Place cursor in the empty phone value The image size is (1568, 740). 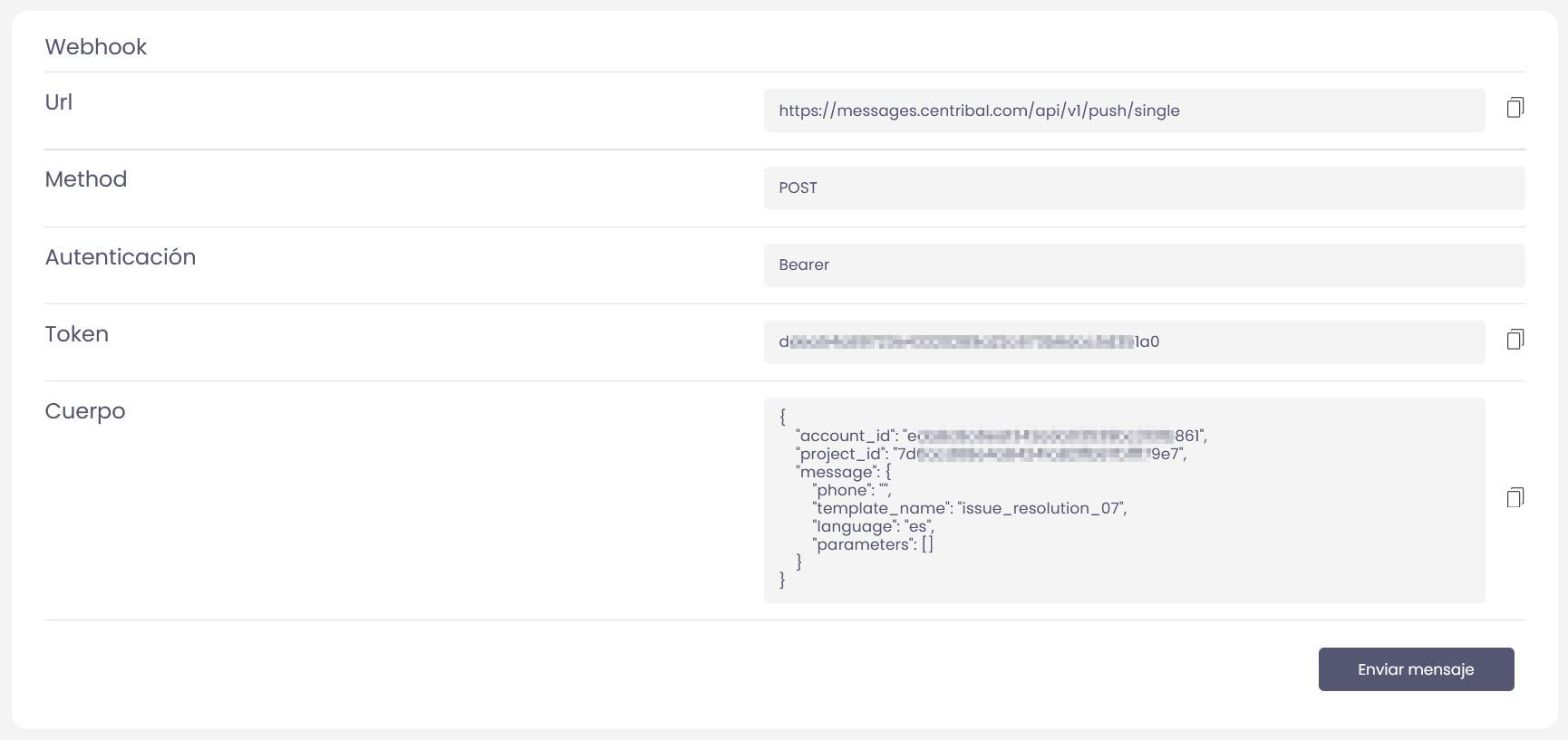(x=883, y=490)
